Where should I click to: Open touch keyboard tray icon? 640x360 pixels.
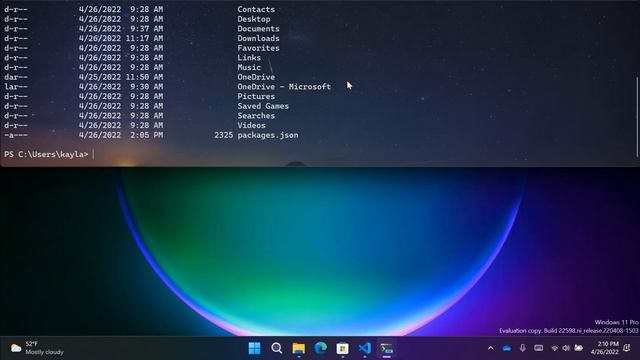click(538, 348)
